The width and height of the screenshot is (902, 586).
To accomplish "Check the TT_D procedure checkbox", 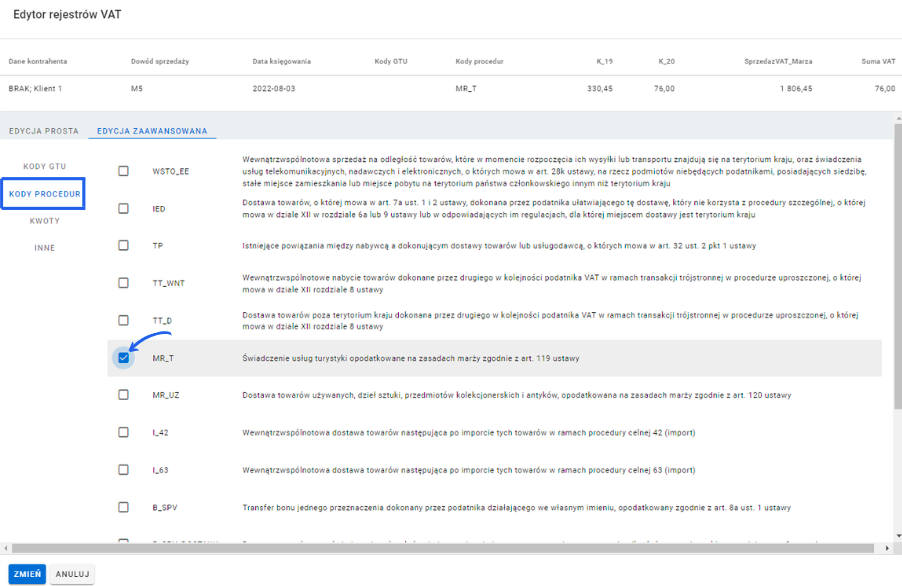I will tap(124, 320).
